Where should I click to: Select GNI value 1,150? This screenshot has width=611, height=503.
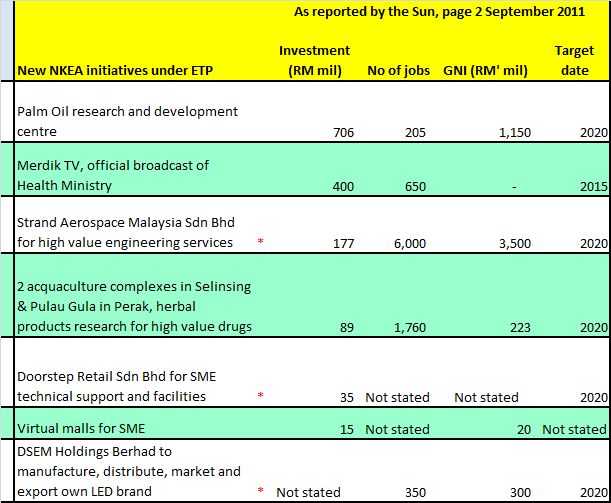515,132
